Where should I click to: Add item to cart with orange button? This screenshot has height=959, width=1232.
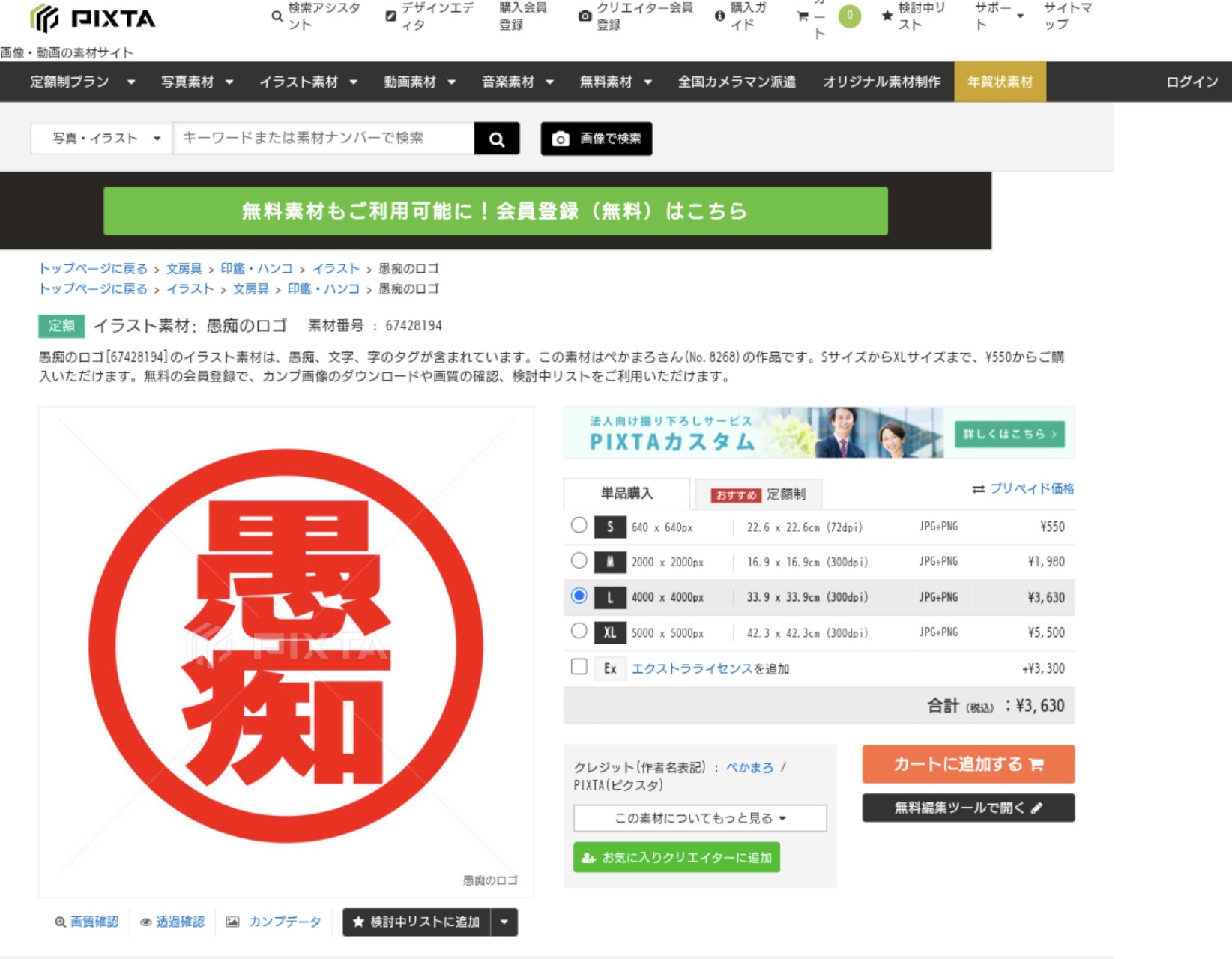pyautogui.click(x=967, y=764)
